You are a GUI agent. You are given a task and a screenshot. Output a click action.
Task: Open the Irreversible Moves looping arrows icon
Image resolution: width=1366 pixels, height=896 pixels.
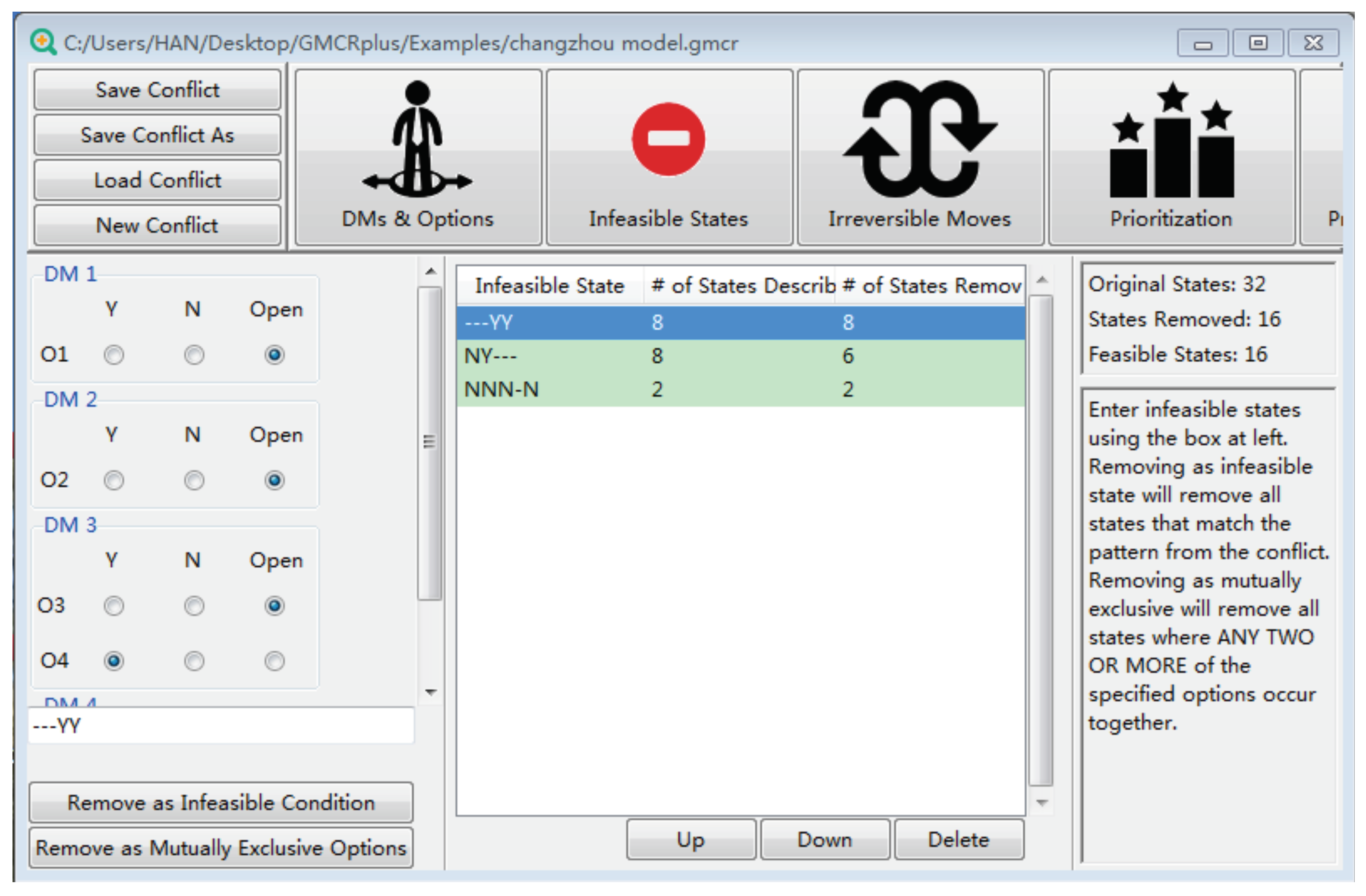point(919,139)
